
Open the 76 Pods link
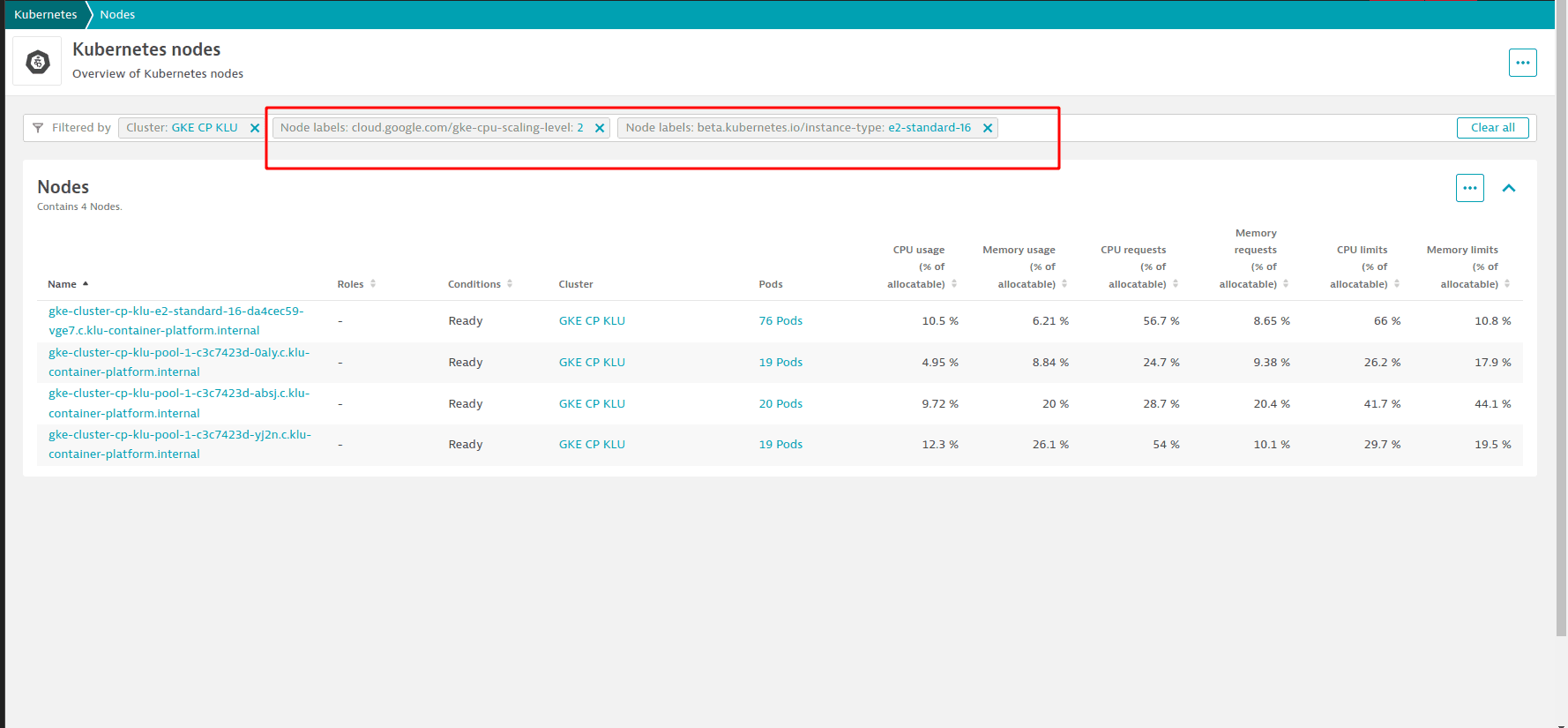click(780, 321)
